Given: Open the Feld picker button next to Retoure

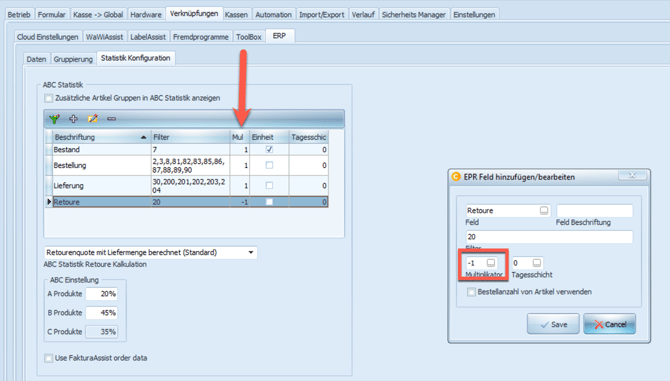Looking at the screenshot, I should [x=544, y=211].
